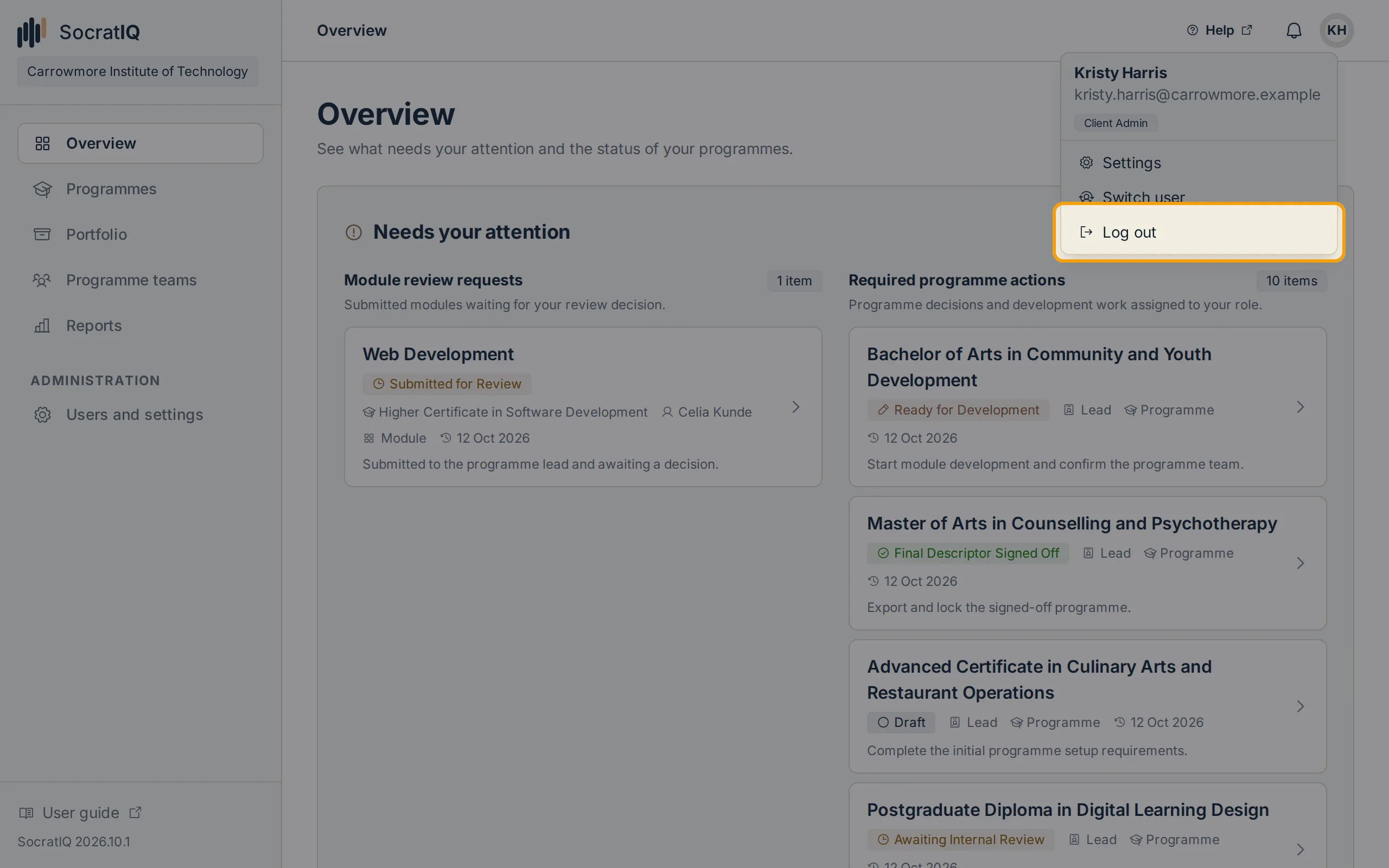
Task: Expand Advanced Certificate in Culinary Arts chevron
Action: click(1301, 706)
